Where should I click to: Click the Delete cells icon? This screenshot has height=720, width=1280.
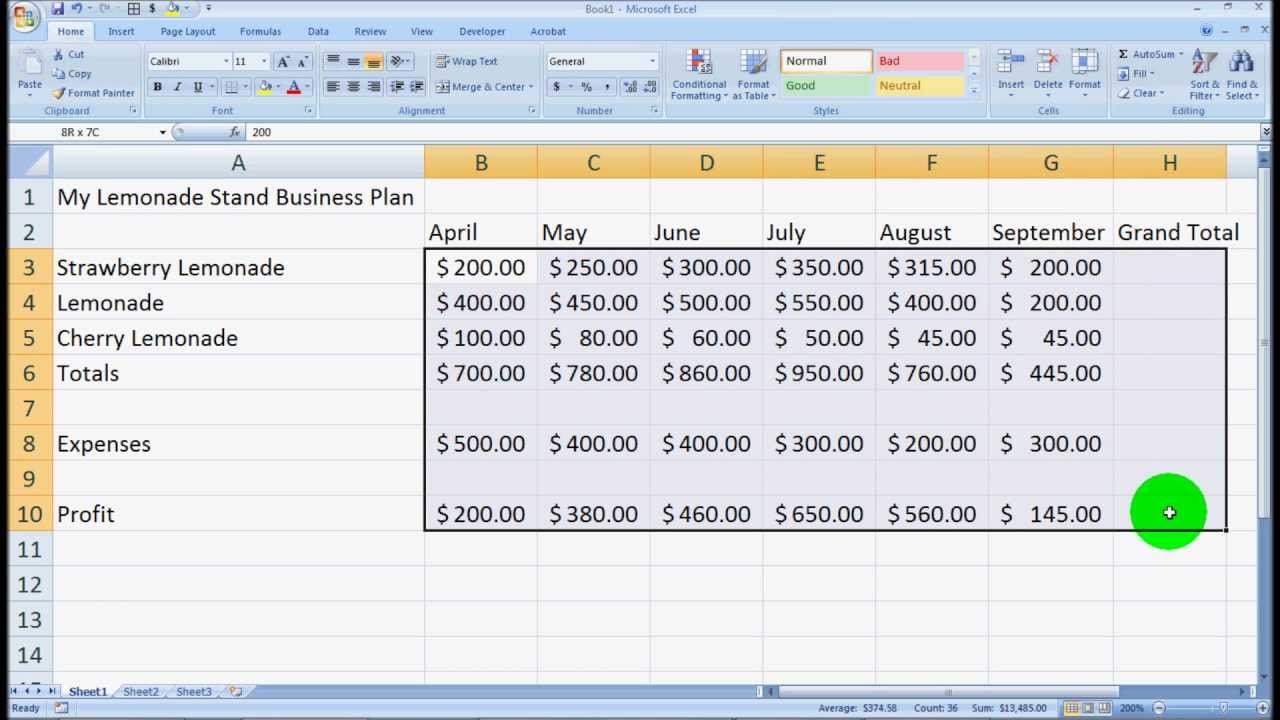click(x=1048, y=63)
